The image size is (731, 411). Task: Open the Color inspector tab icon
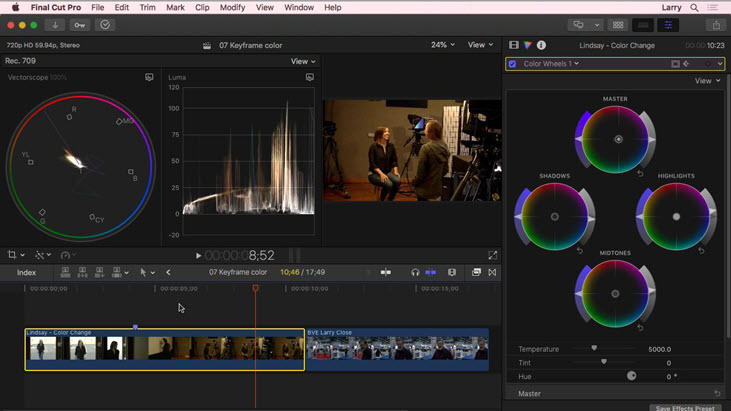(527, 45)
